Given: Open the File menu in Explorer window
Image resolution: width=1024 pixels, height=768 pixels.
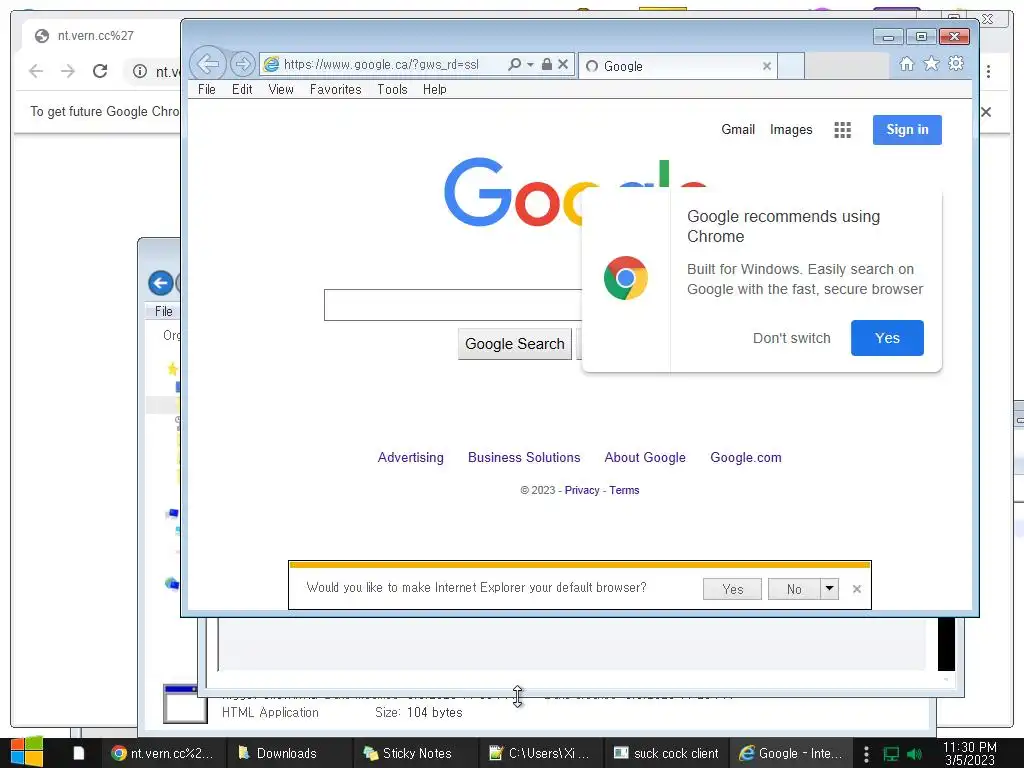Looking at the screenshot, I should [x=163, y=312].
